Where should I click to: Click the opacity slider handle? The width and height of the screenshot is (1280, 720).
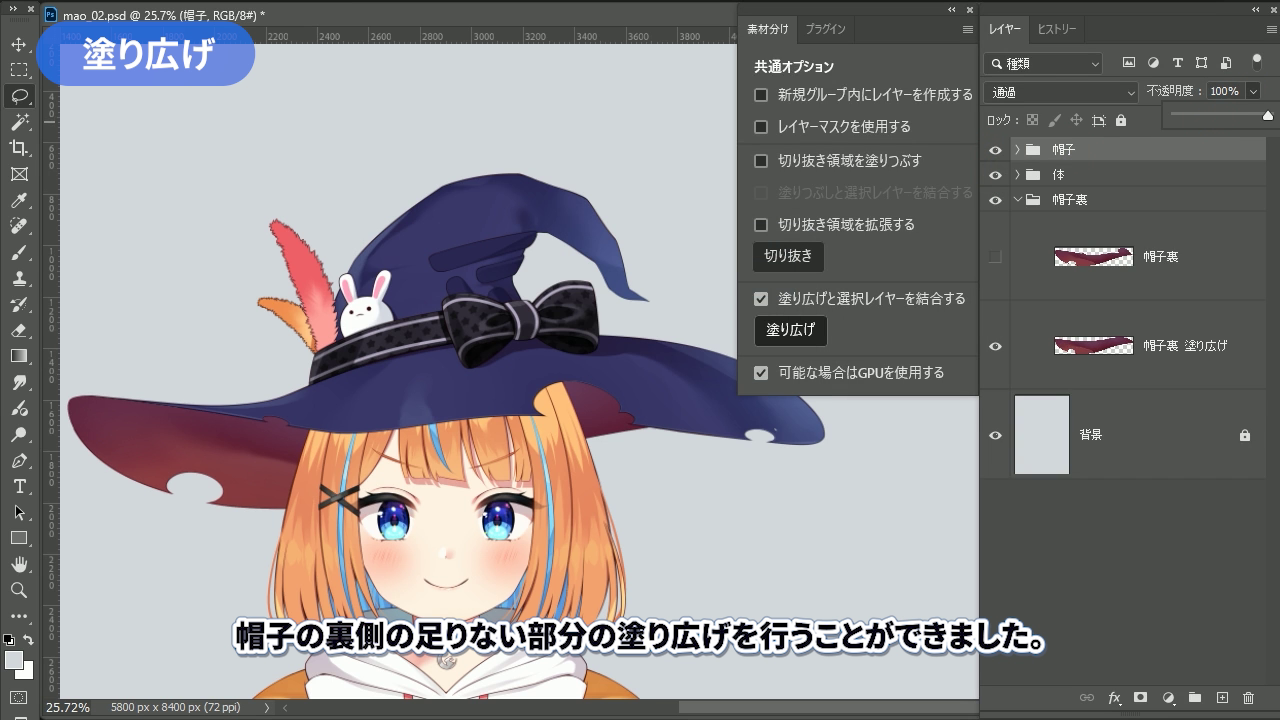(x=1268, y=116)
